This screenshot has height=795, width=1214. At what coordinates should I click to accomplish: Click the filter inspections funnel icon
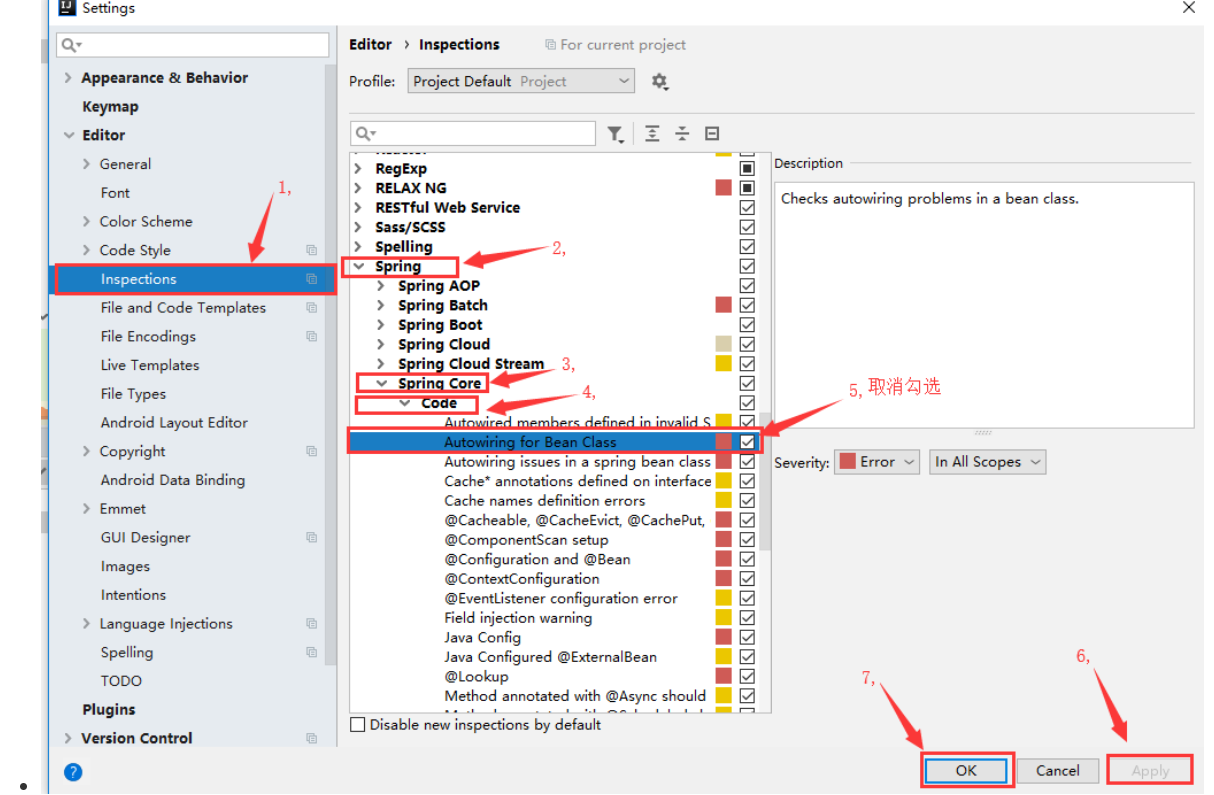(x=616, y=134)
